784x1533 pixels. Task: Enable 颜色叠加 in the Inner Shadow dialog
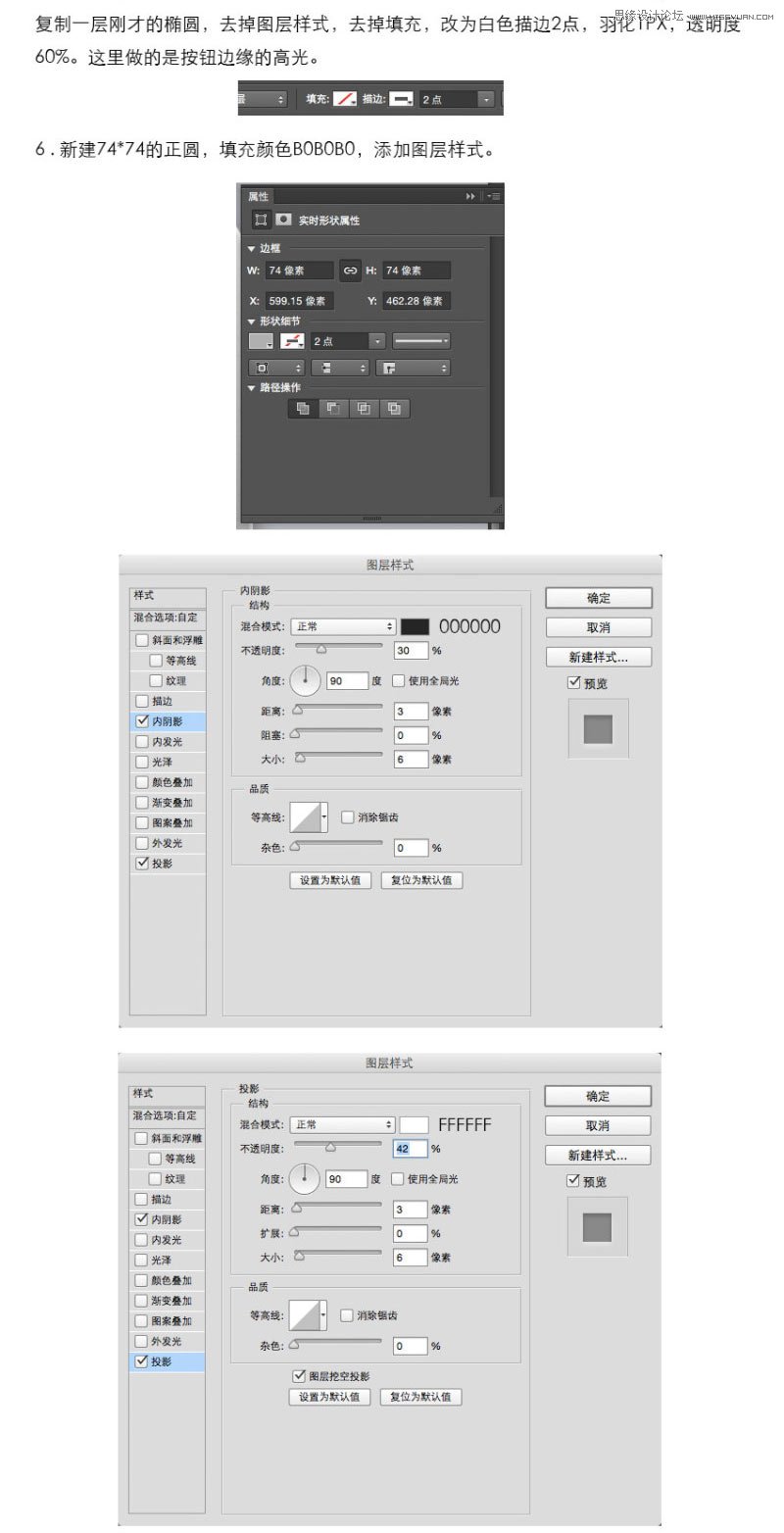pos(143,783)
